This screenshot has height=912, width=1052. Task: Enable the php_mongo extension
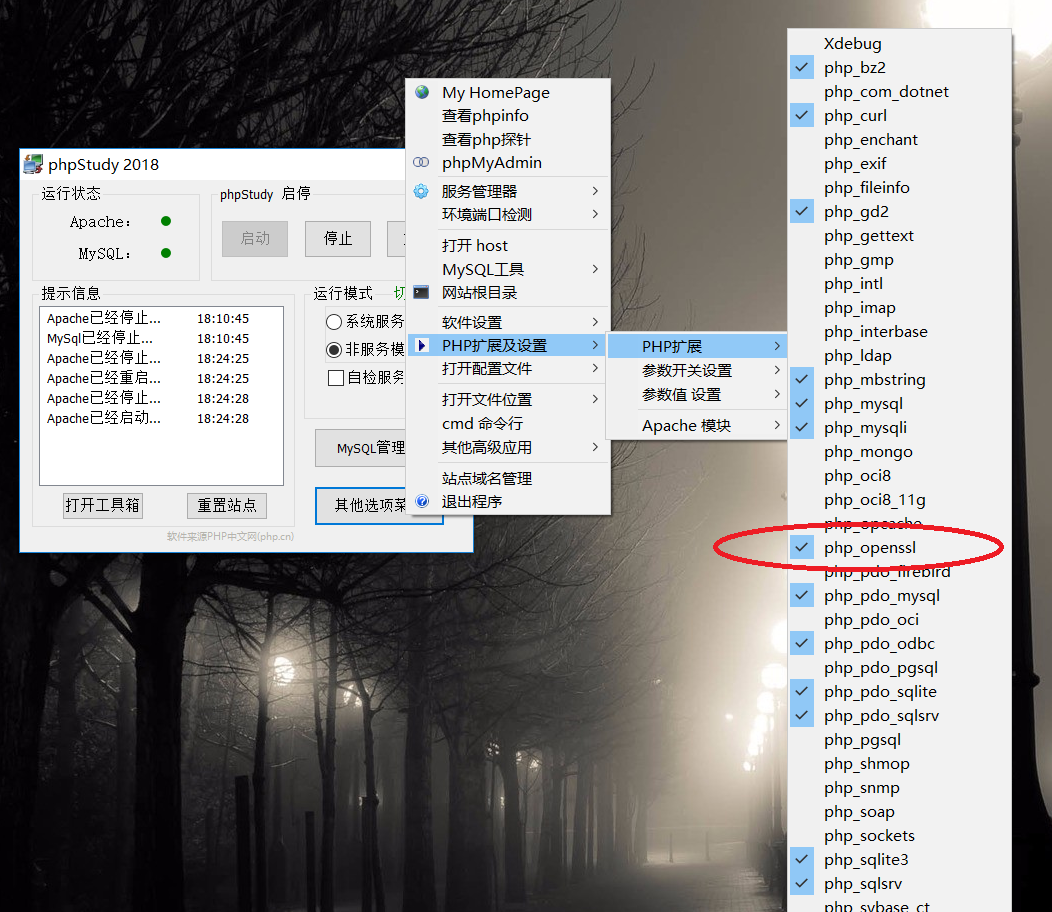(899, 452)
